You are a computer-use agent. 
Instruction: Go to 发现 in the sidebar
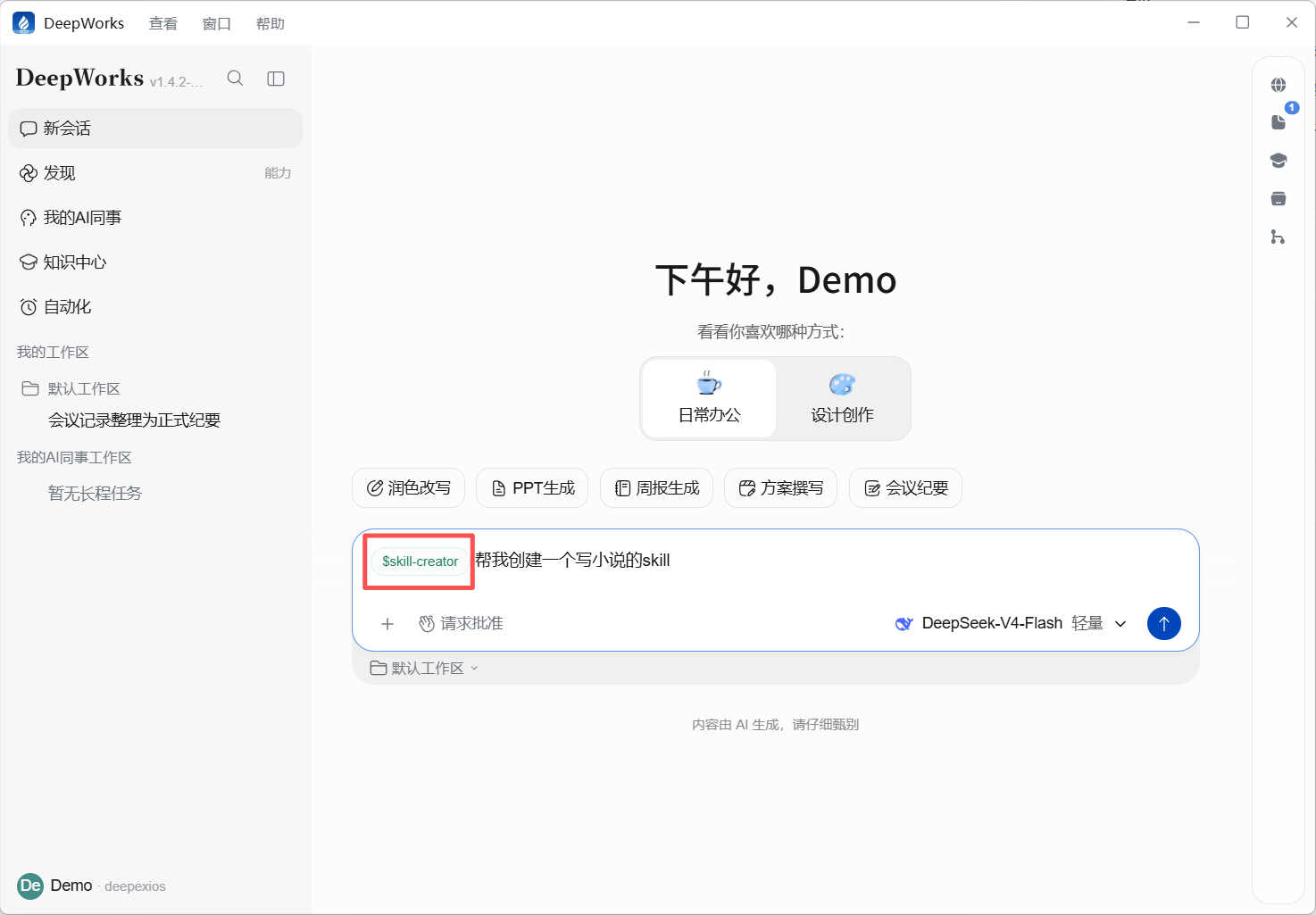(x=155, y=173)
